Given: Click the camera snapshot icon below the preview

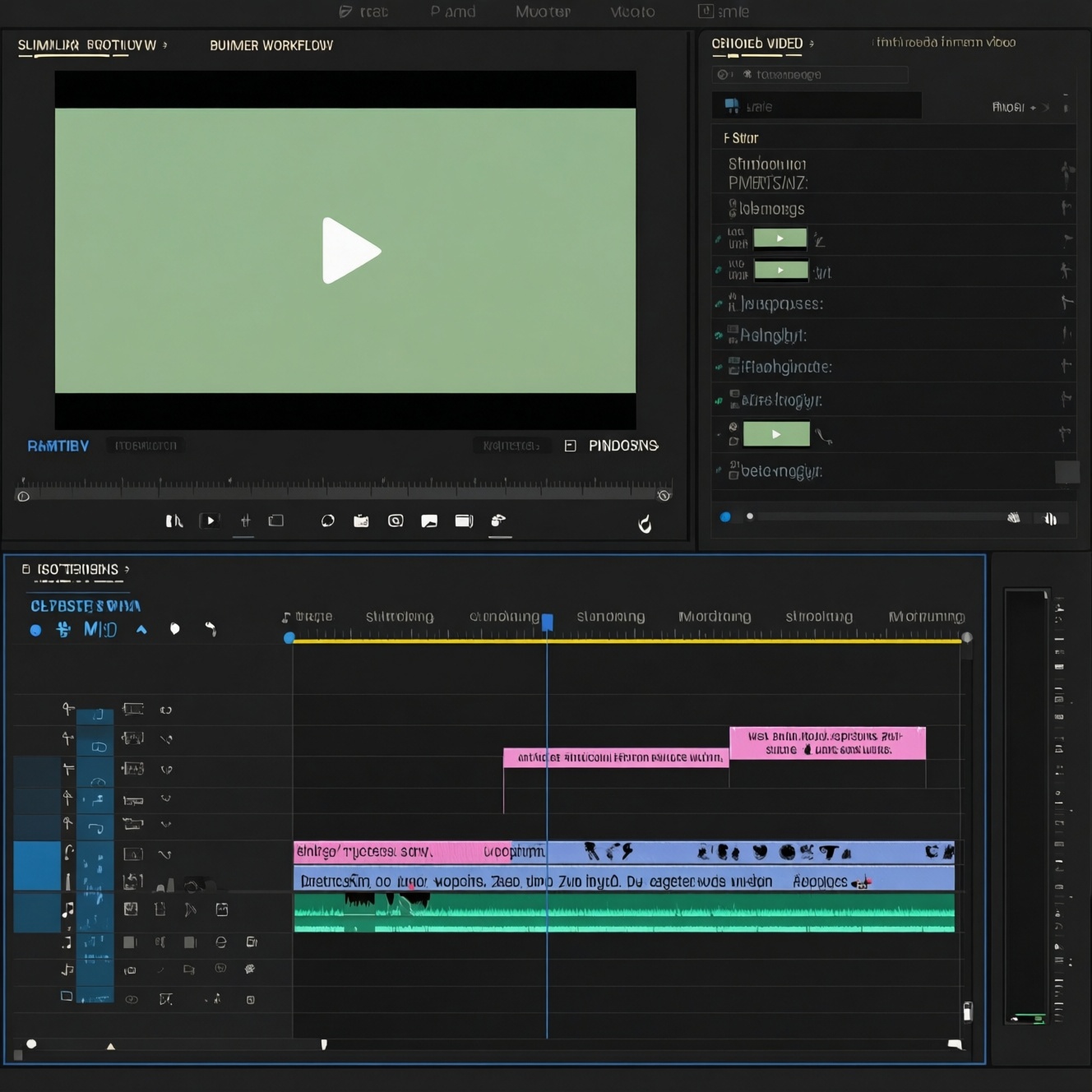Looking at the screenshot, I should point(396,521).
